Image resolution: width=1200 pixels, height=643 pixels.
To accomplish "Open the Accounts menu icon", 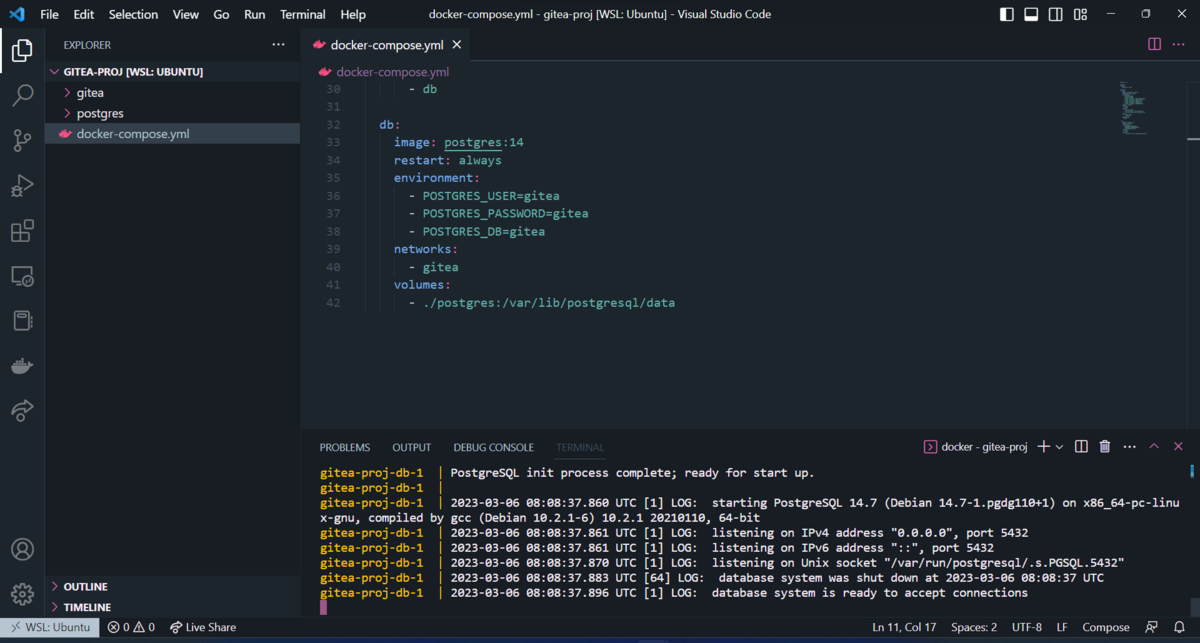I will coord(22,549).
